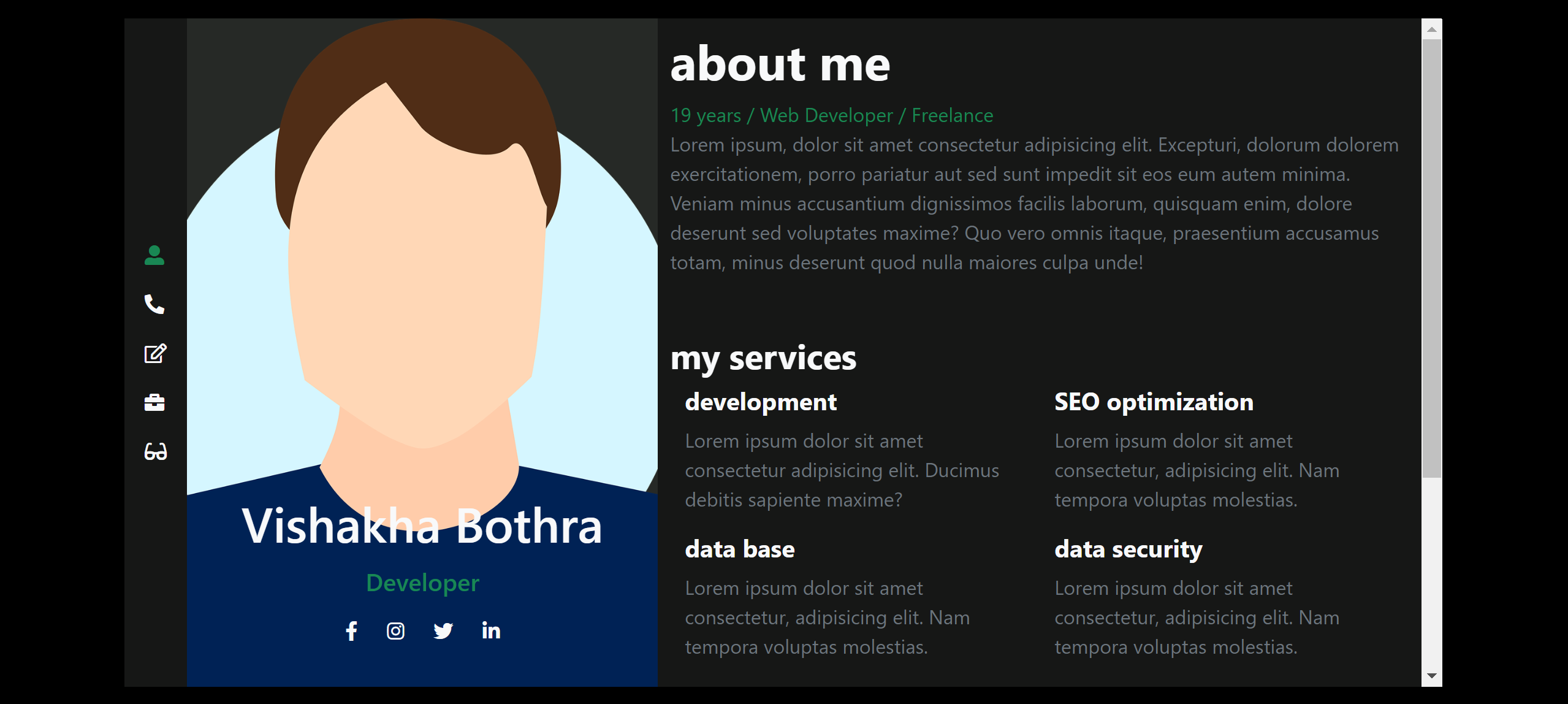Image resolution: width=1568 pixels, height=704 pixels.
Task: Click the edit/pen icon in the sidebar
Action: click(x=154, y=354)
